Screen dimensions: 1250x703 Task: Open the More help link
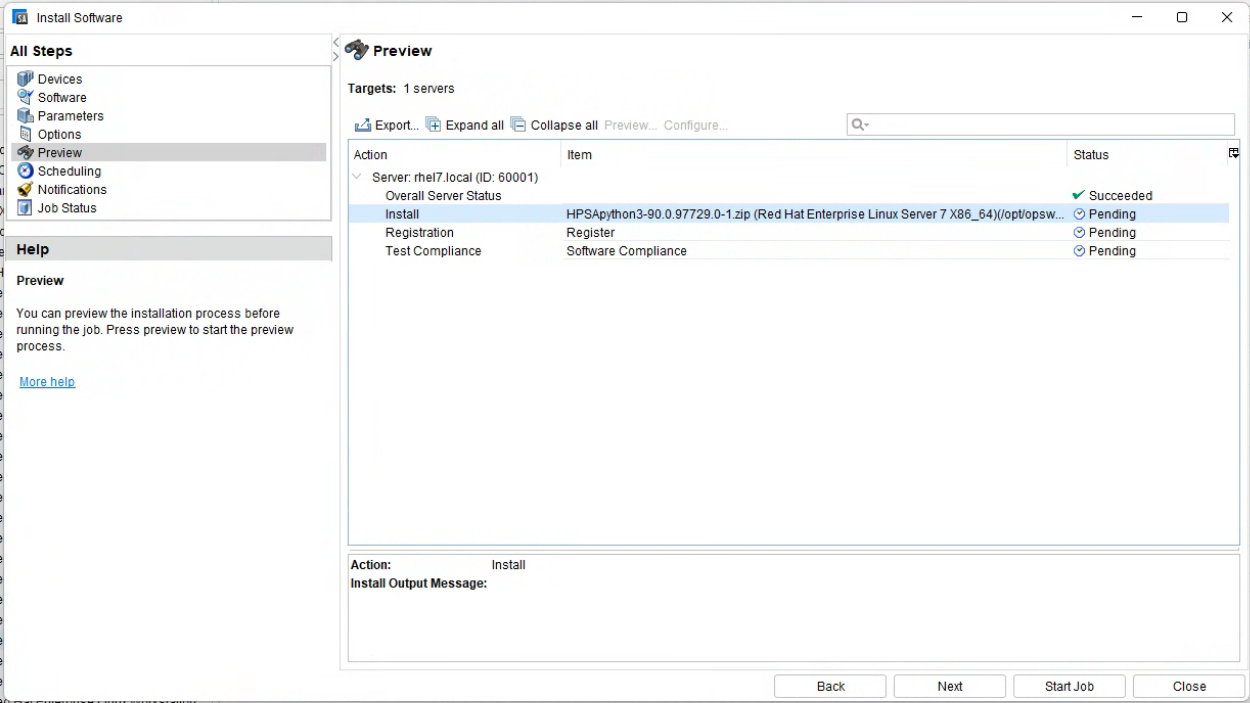pyautogui.click(x=47, y=382)
